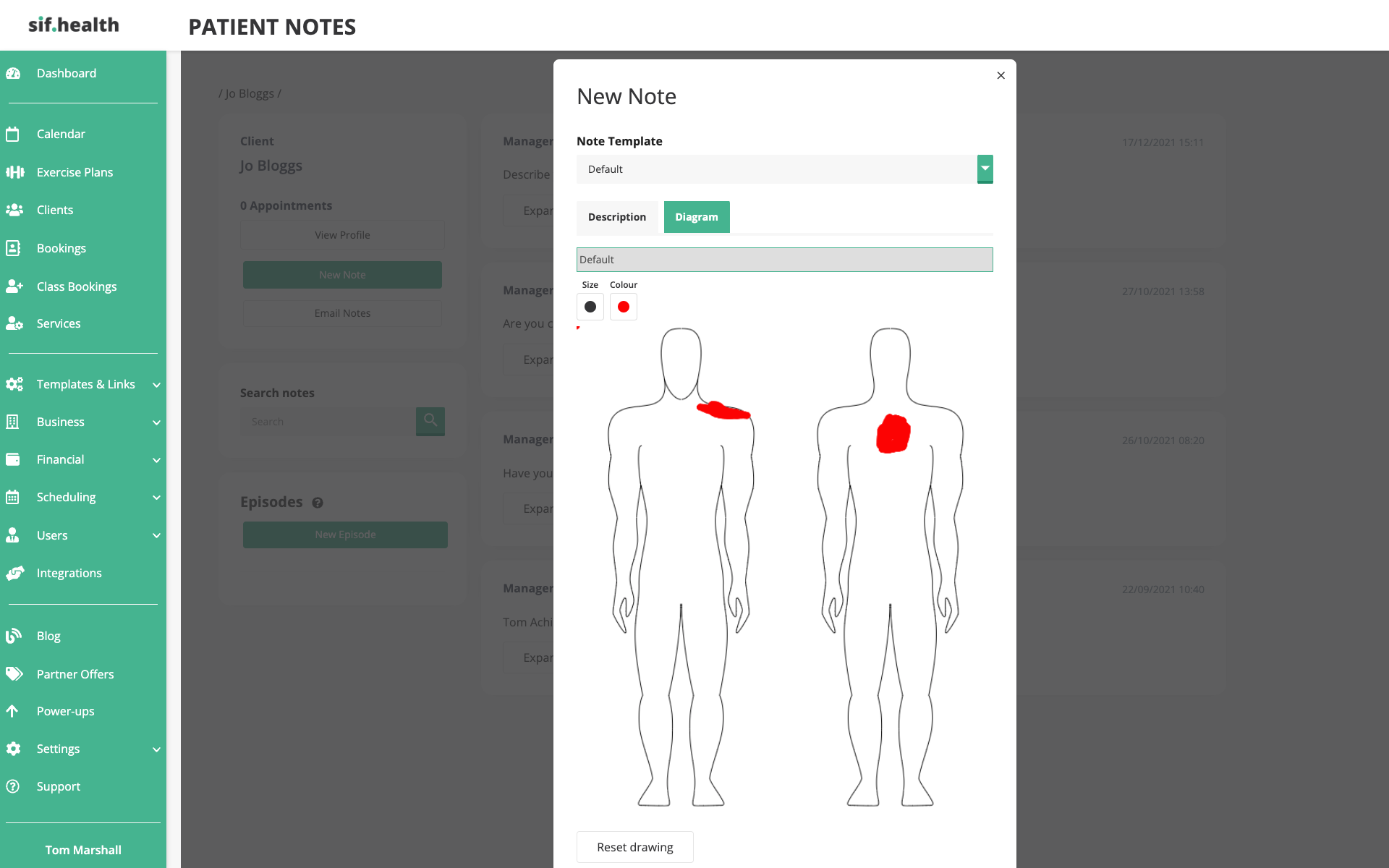Click the Exercise Plans dumbbell icon

point(14,172)
